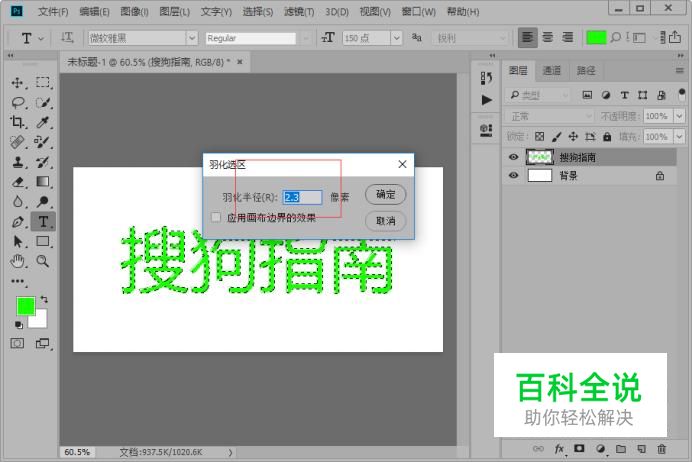This screenshot has height=462, width=692.
Task: Toggle text orientation in options bar
Action: click(x=67, y=38)
